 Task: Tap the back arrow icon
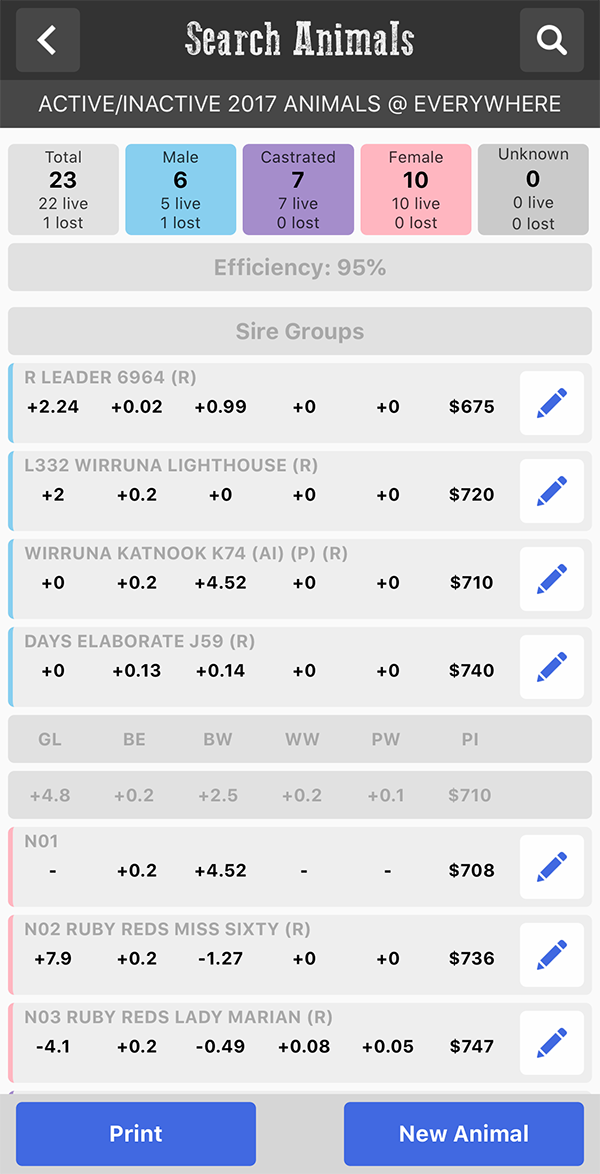[x=48, y=40]
